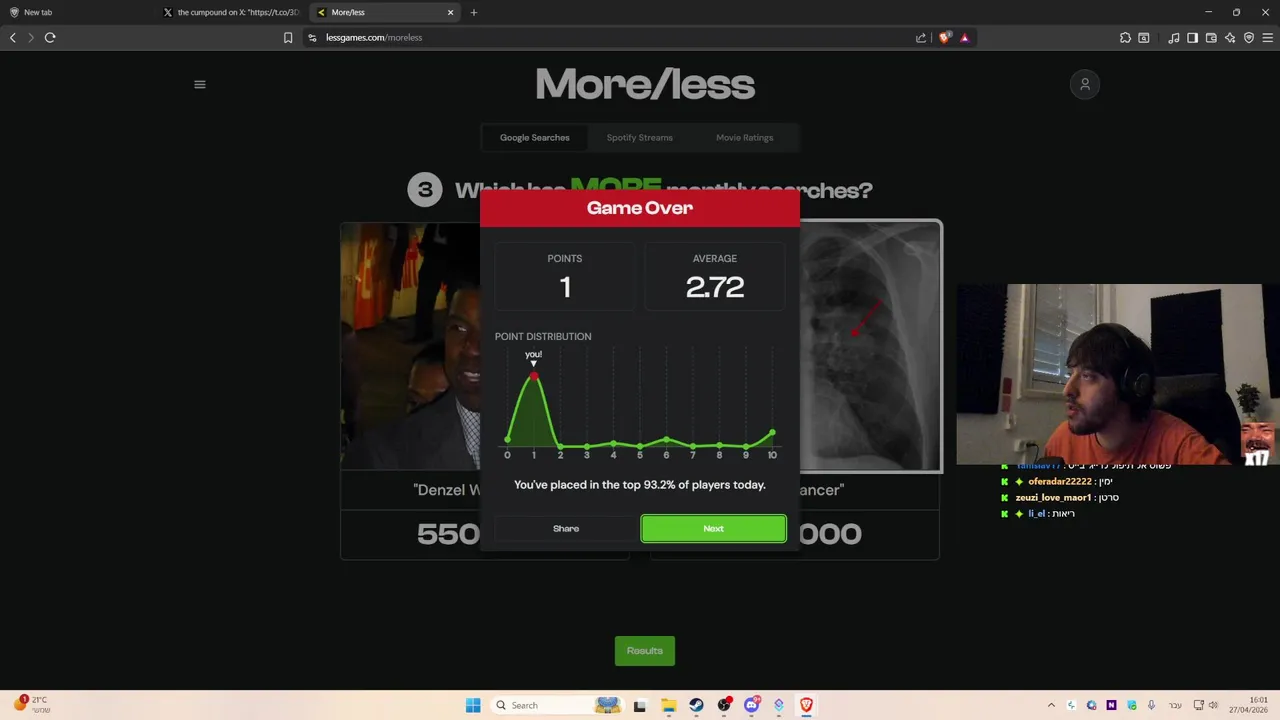Close the More/less tab

450,12
